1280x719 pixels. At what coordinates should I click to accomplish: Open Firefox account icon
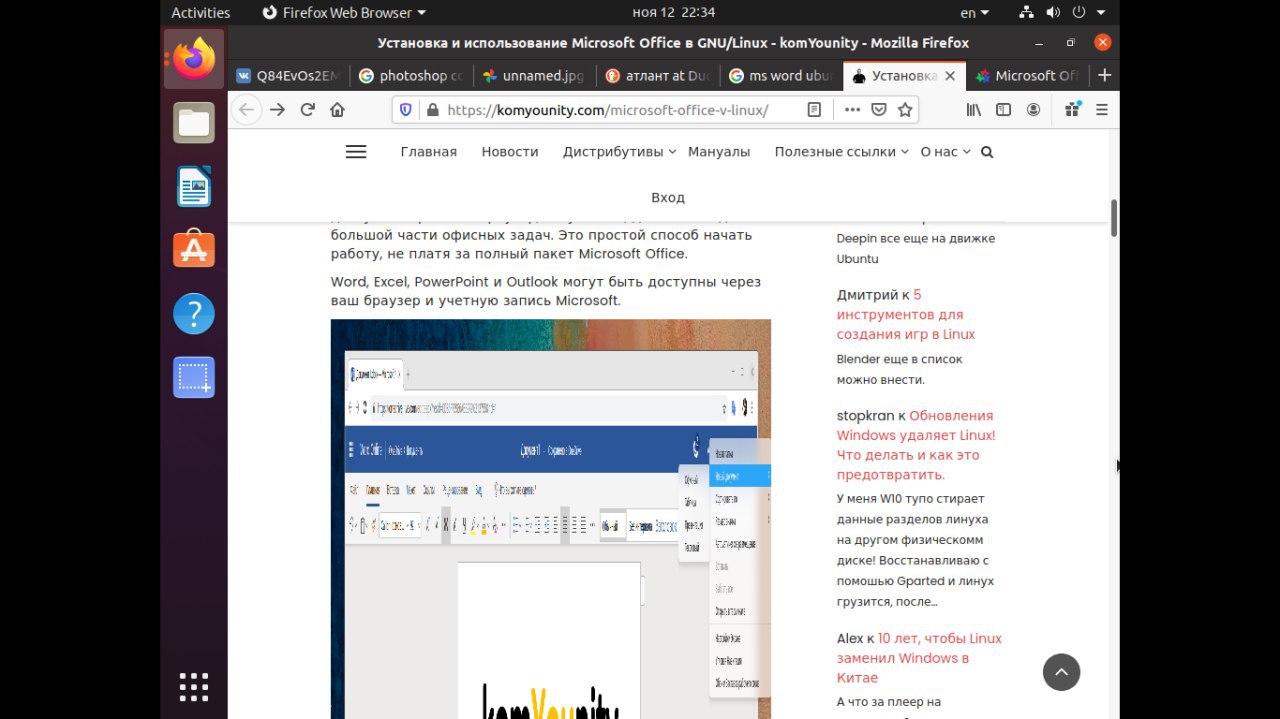tap(1033, 110)
